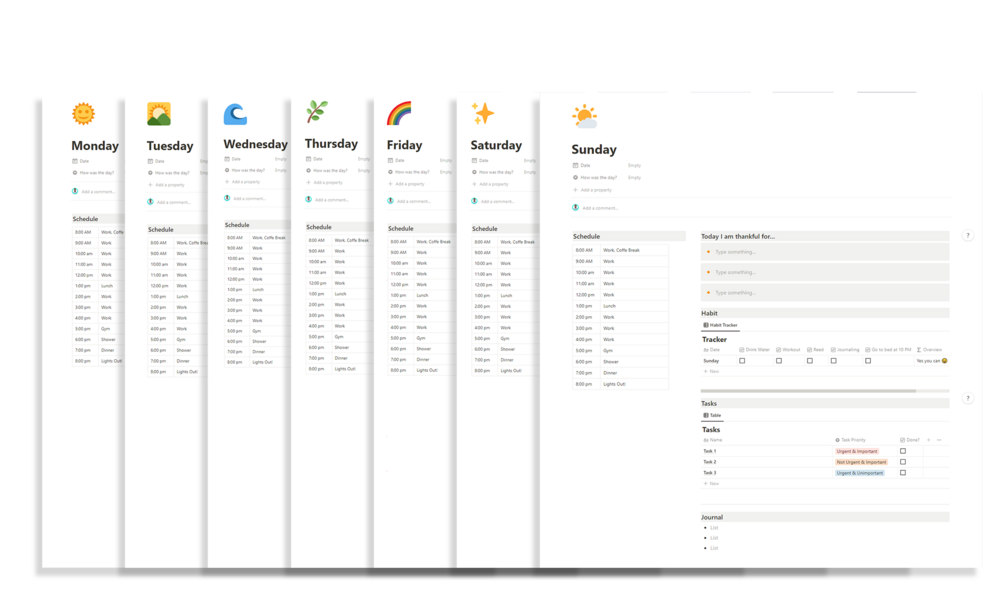Click the help icon beside the thankful section

click(968, 235)
